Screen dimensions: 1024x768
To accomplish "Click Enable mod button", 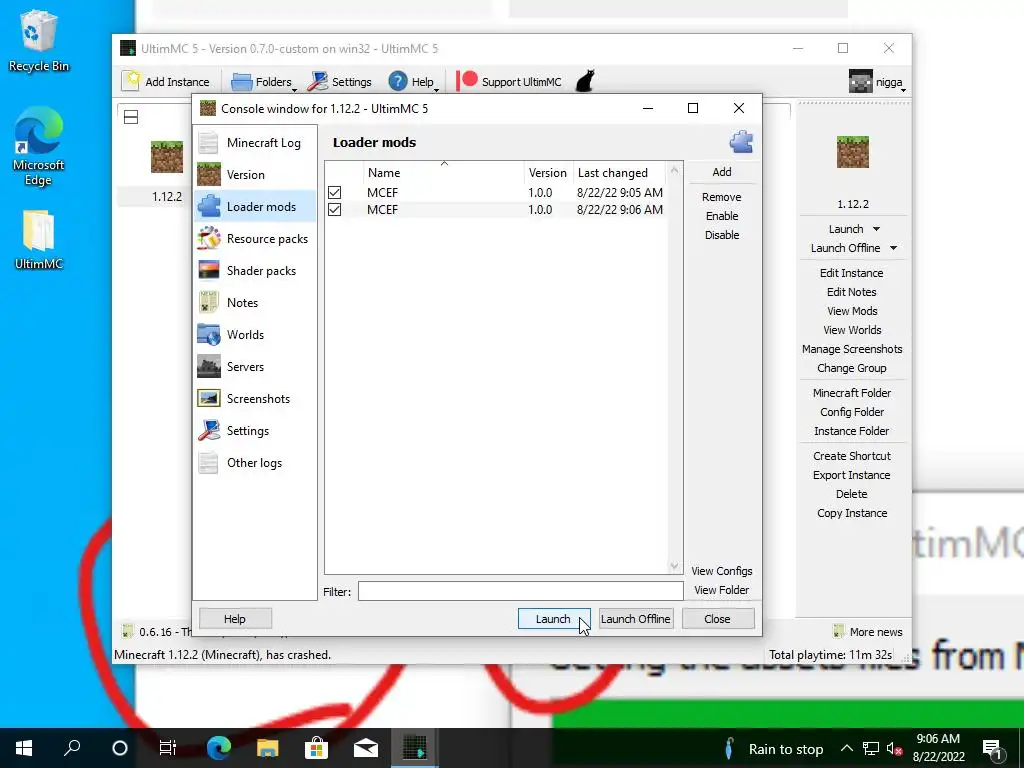I will [x=722, y=216].
